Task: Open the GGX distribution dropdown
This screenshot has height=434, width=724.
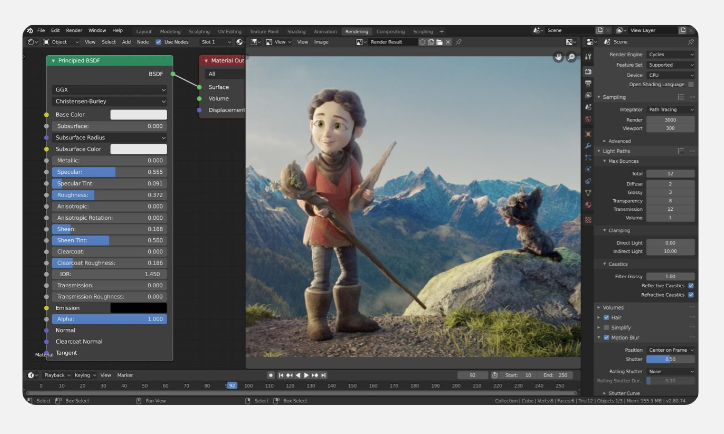Action: point(109,90)
